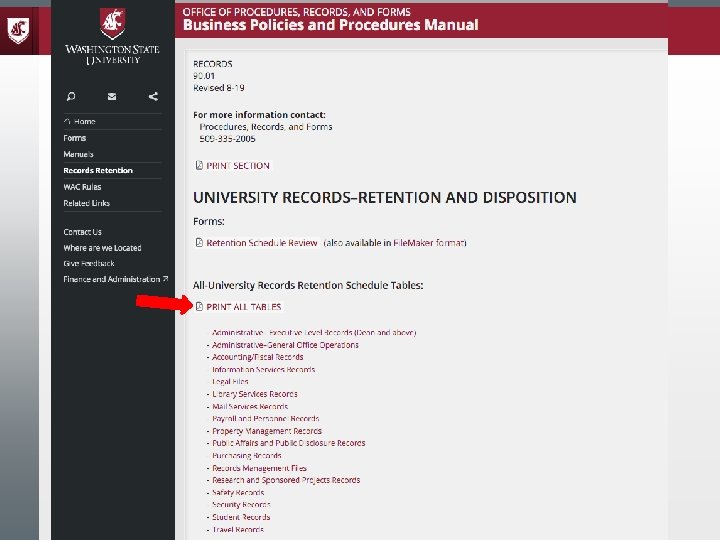Viewport: 720px width, 540px height.
Task: Click Give Feedback in sidebar
Action: 89,264
